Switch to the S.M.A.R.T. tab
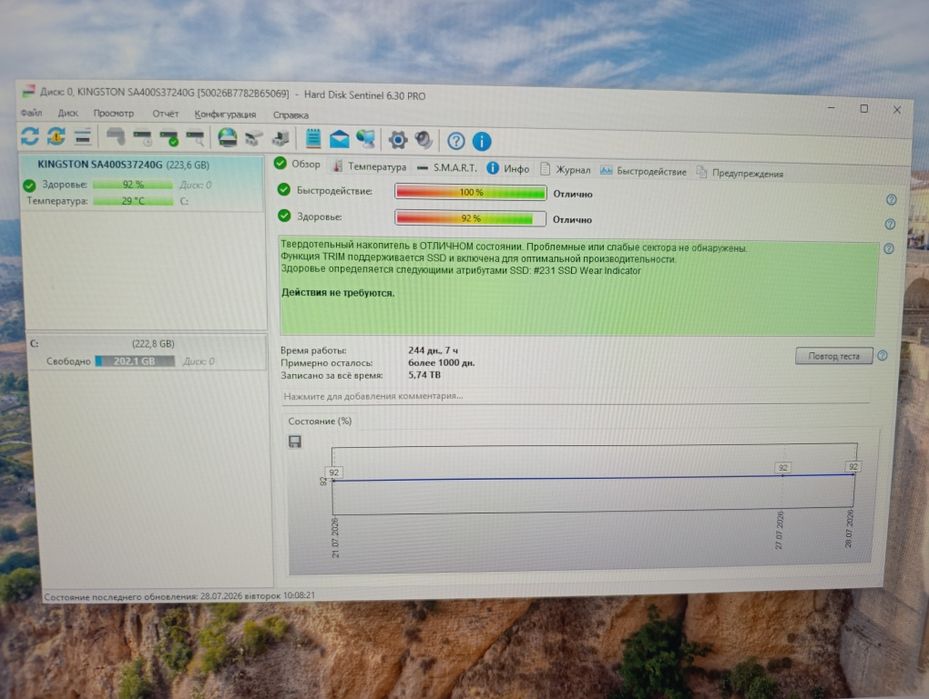This screenshot has width=929, height=699. tap(447, 168)
